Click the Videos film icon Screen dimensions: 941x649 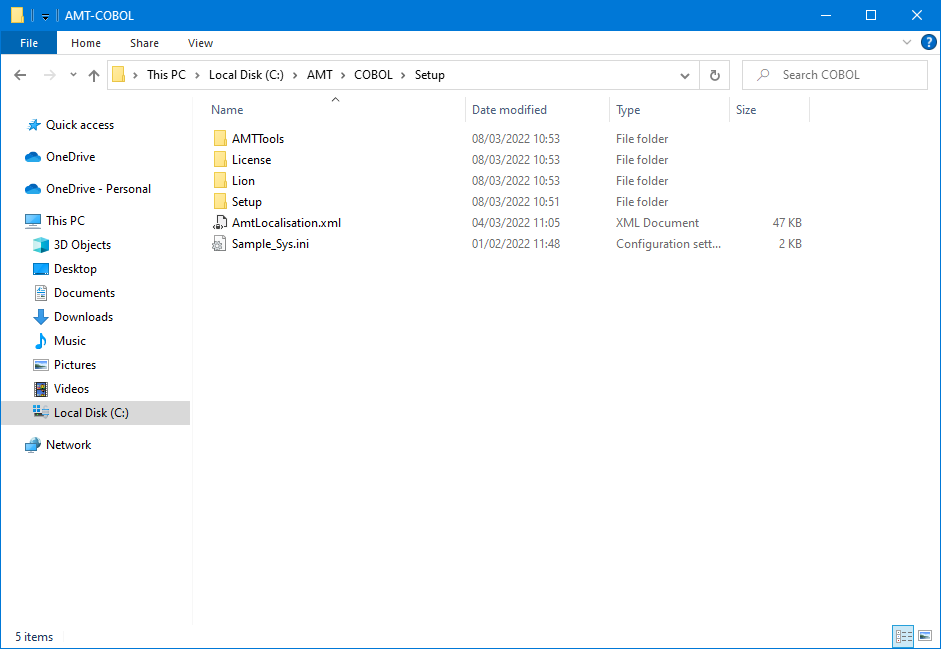click(x=41, y=389)
